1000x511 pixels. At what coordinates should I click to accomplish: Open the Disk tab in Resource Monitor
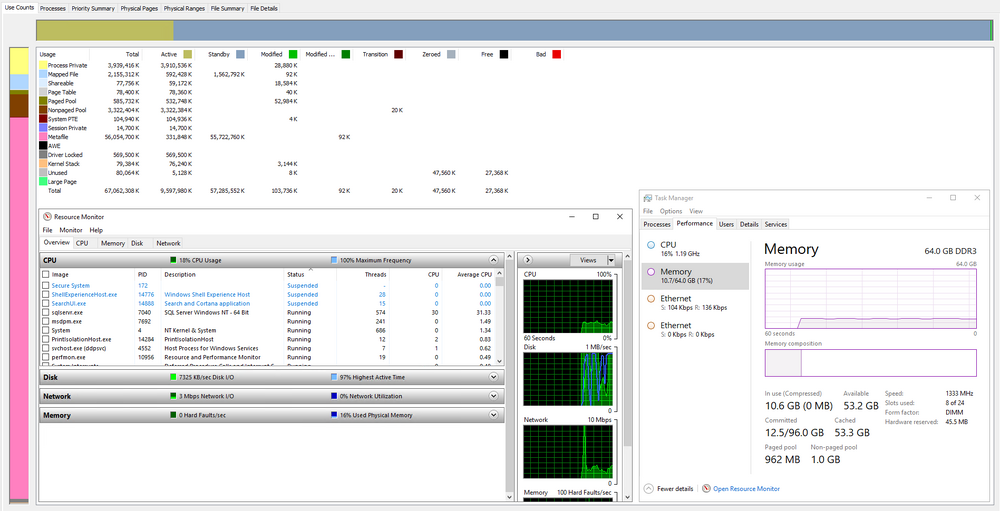(x=138, y=243)
